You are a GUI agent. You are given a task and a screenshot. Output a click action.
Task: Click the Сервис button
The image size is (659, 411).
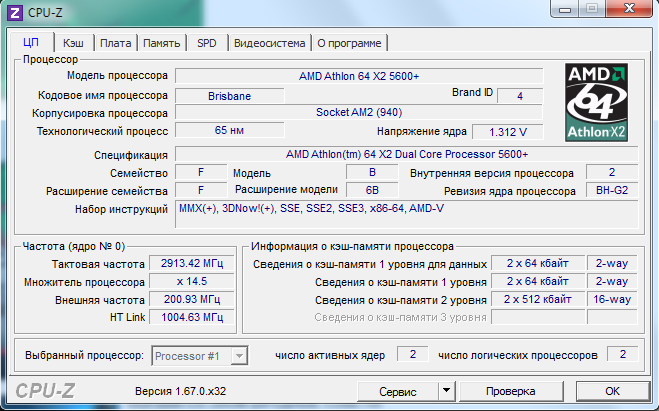pyautogui.click(x=398, y=391)
